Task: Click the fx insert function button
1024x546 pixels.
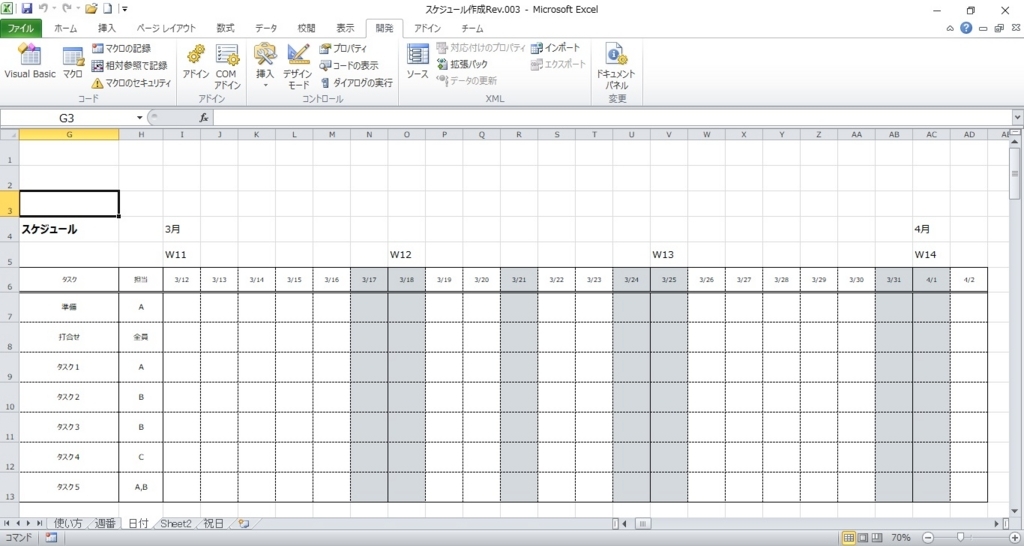Action: 204,118
